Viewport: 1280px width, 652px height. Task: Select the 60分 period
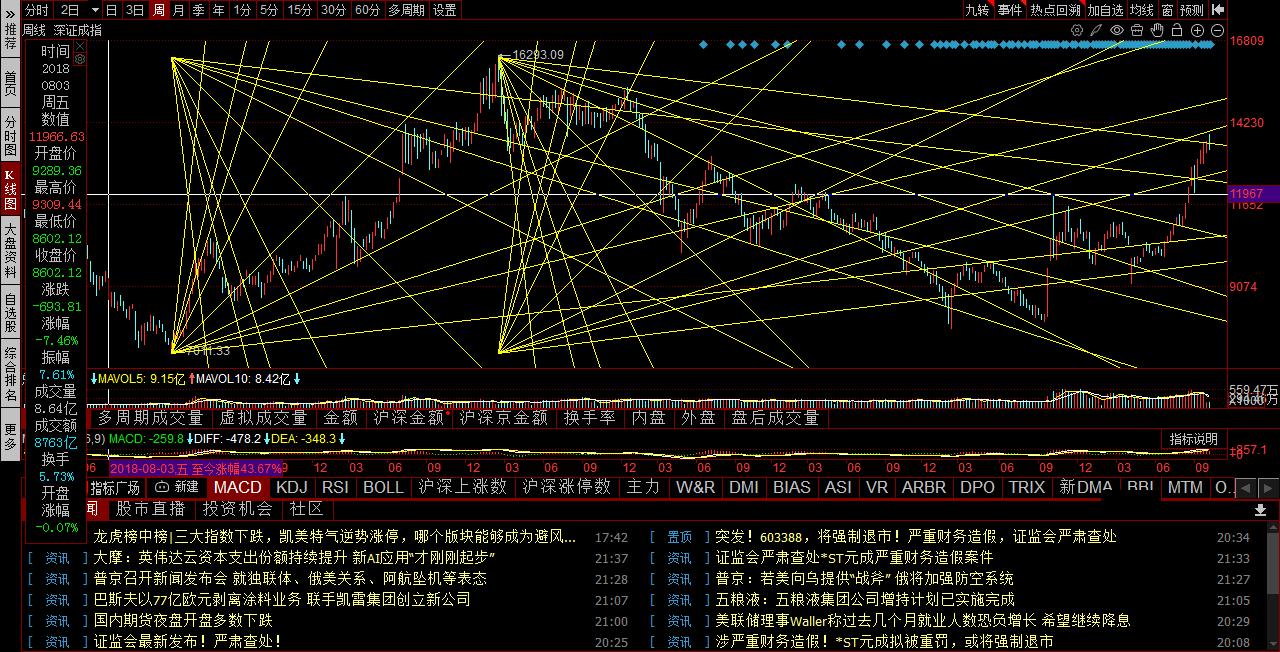pyautogui.click(x=367, y=10)
